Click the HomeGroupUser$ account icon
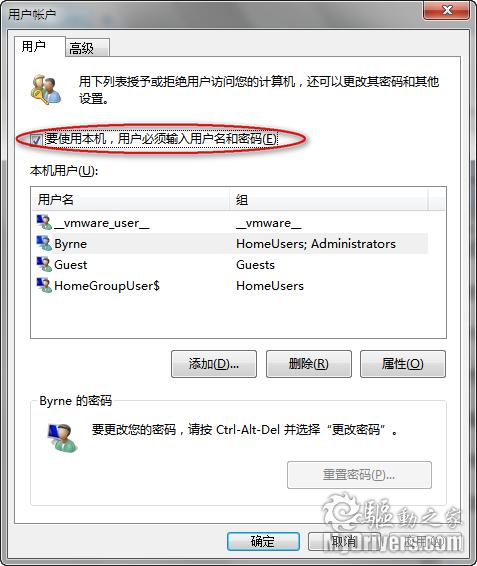Viewport: 477px width, 566px height. pyautogui.click(x=44, y=285)
